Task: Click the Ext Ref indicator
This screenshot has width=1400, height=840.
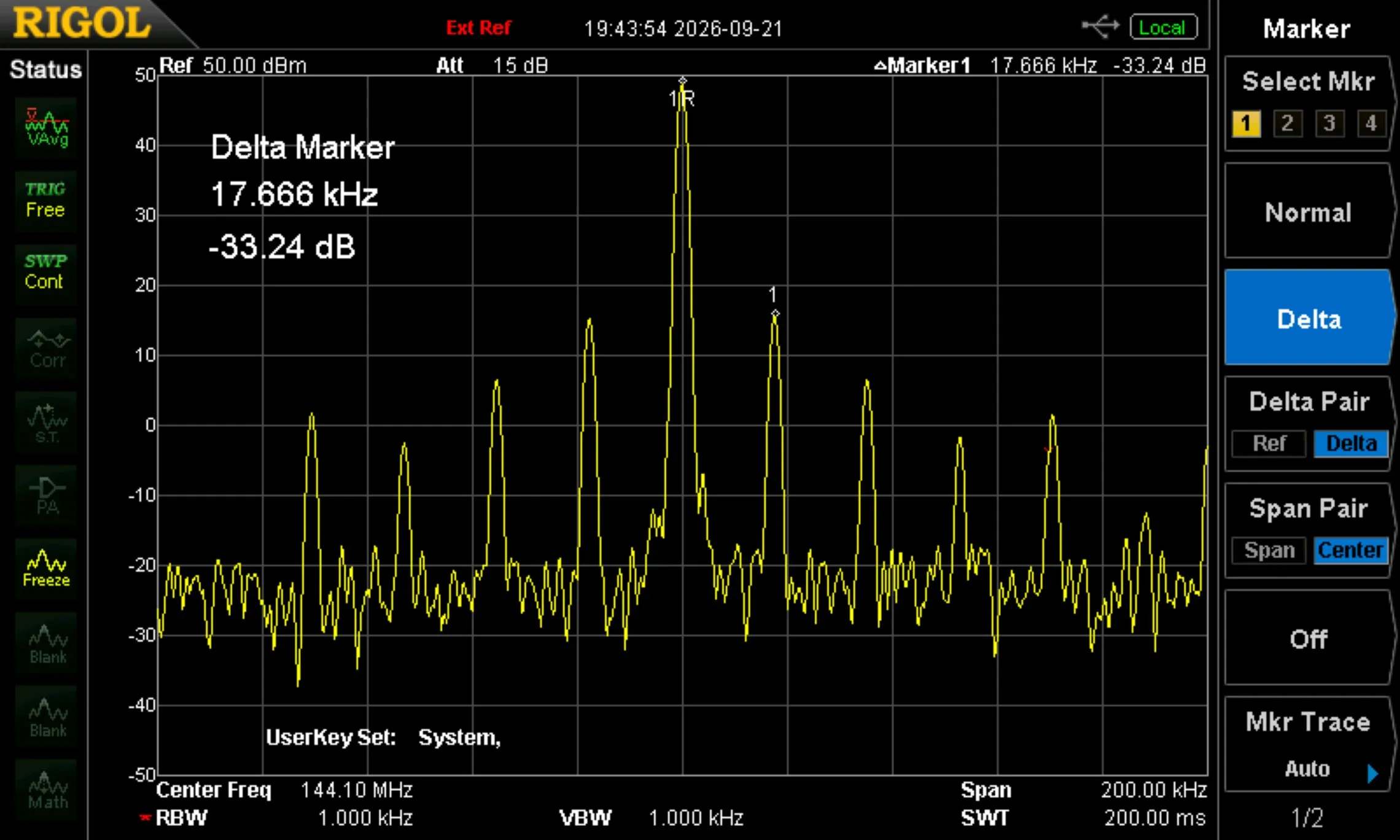Action: [x=478, y=28]
